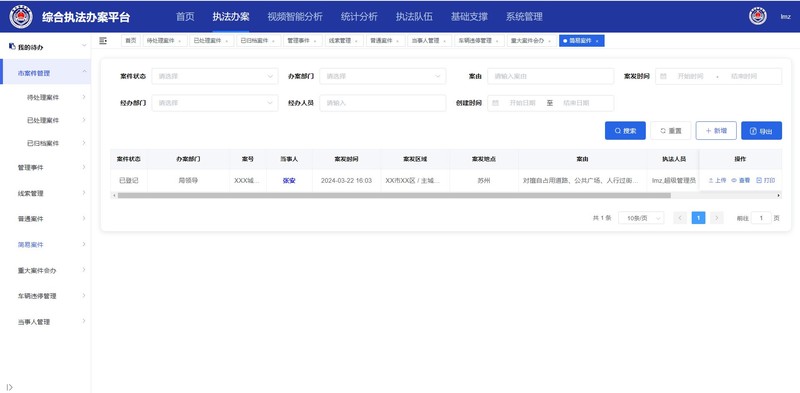The height and width of the screenshot is (393, 800).
Task: Open the 经办部门 dropdown filter
Action: click(x=215, y=103)
